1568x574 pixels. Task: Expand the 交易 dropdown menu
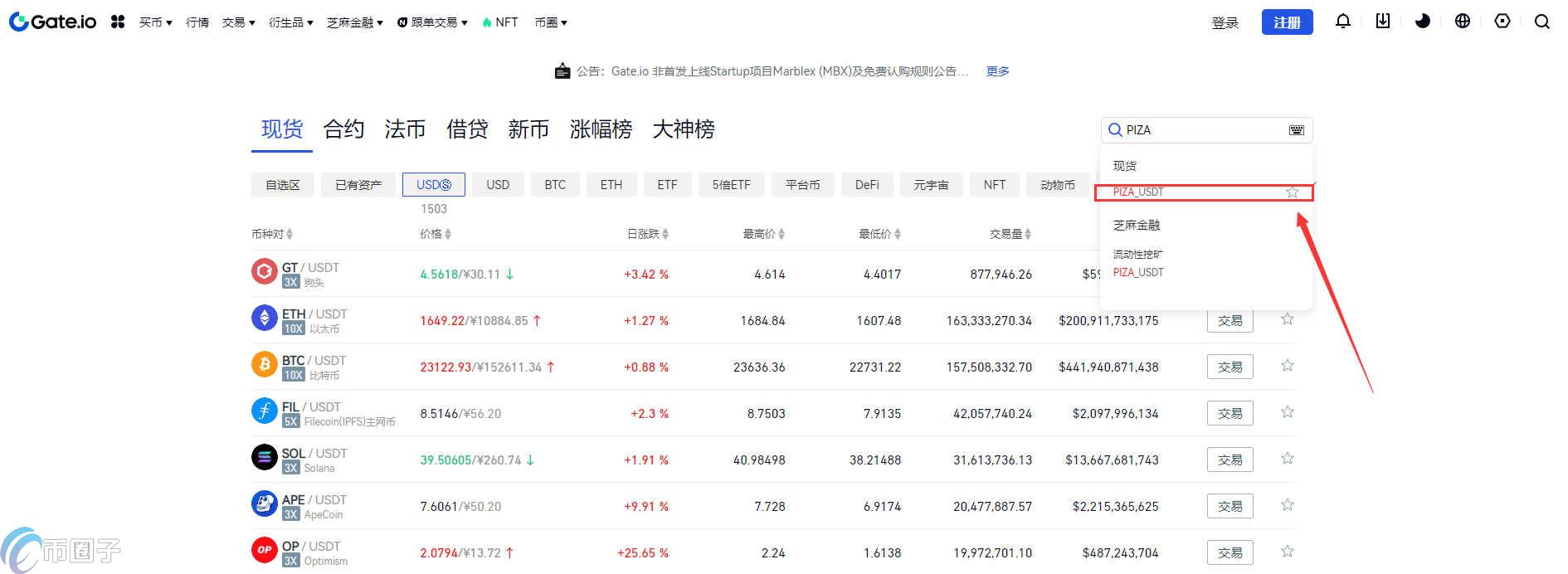pyautogui.click(x=238, y=22)
